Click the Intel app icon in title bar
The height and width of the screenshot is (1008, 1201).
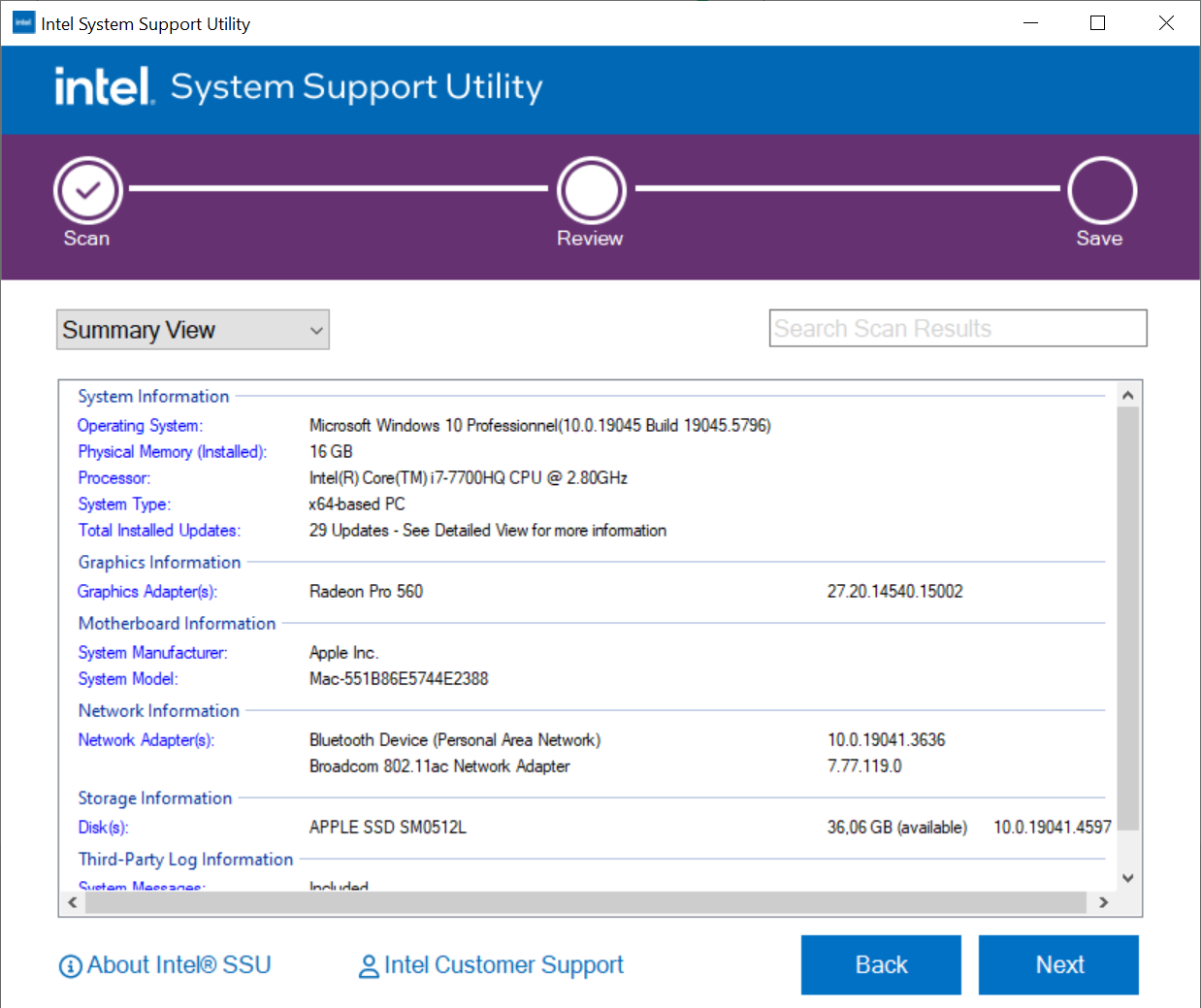(23, 23)
